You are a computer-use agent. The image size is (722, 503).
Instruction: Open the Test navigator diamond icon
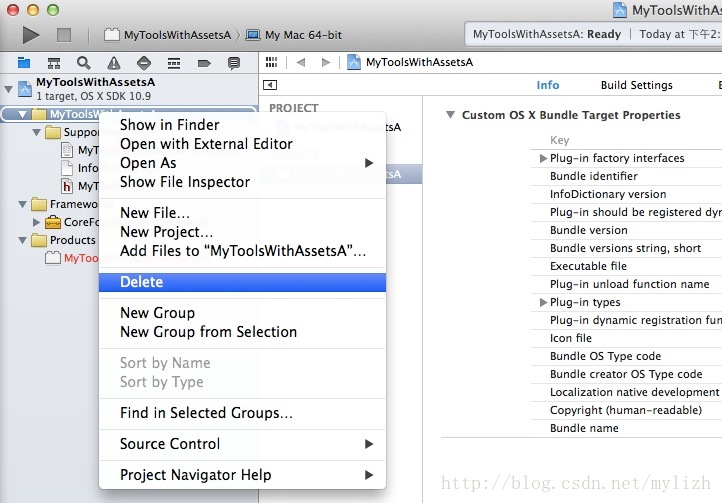pos(144,63)
